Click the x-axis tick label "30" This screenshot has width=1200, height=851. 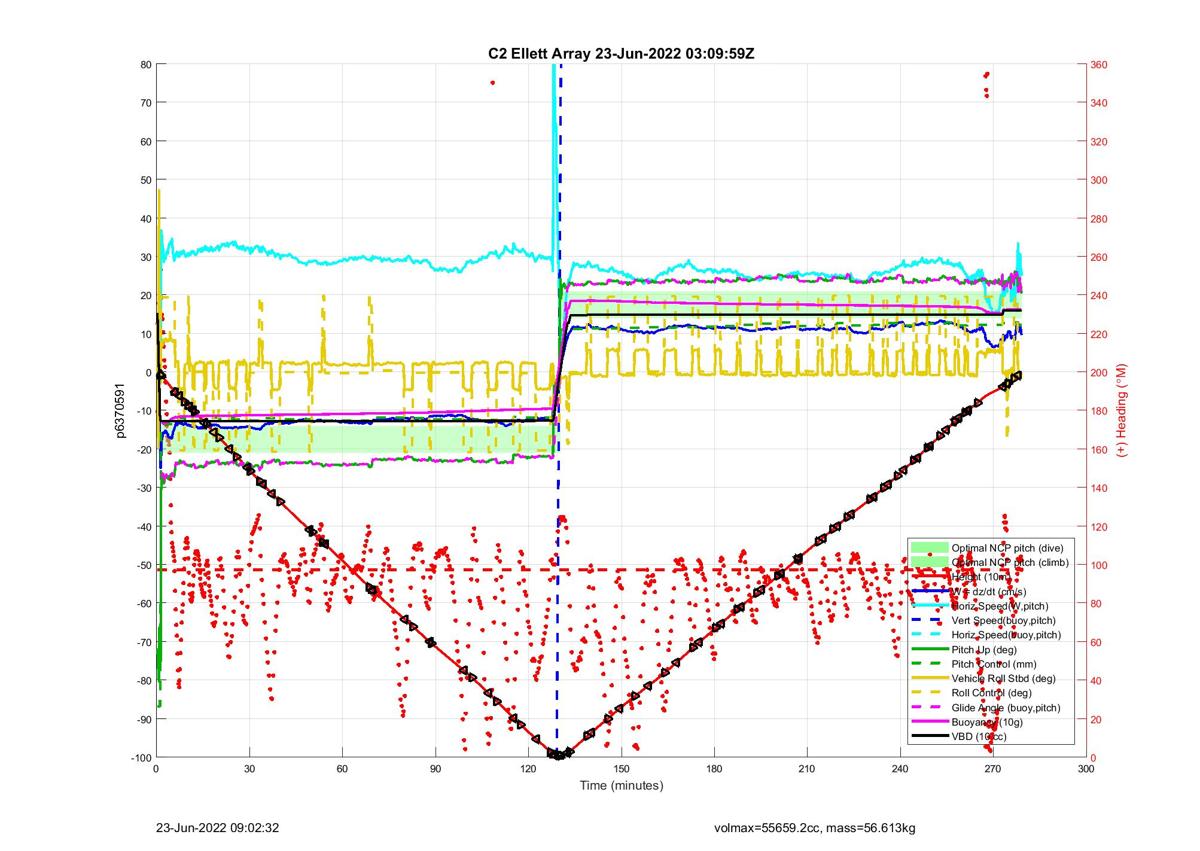tap(249, 768)
